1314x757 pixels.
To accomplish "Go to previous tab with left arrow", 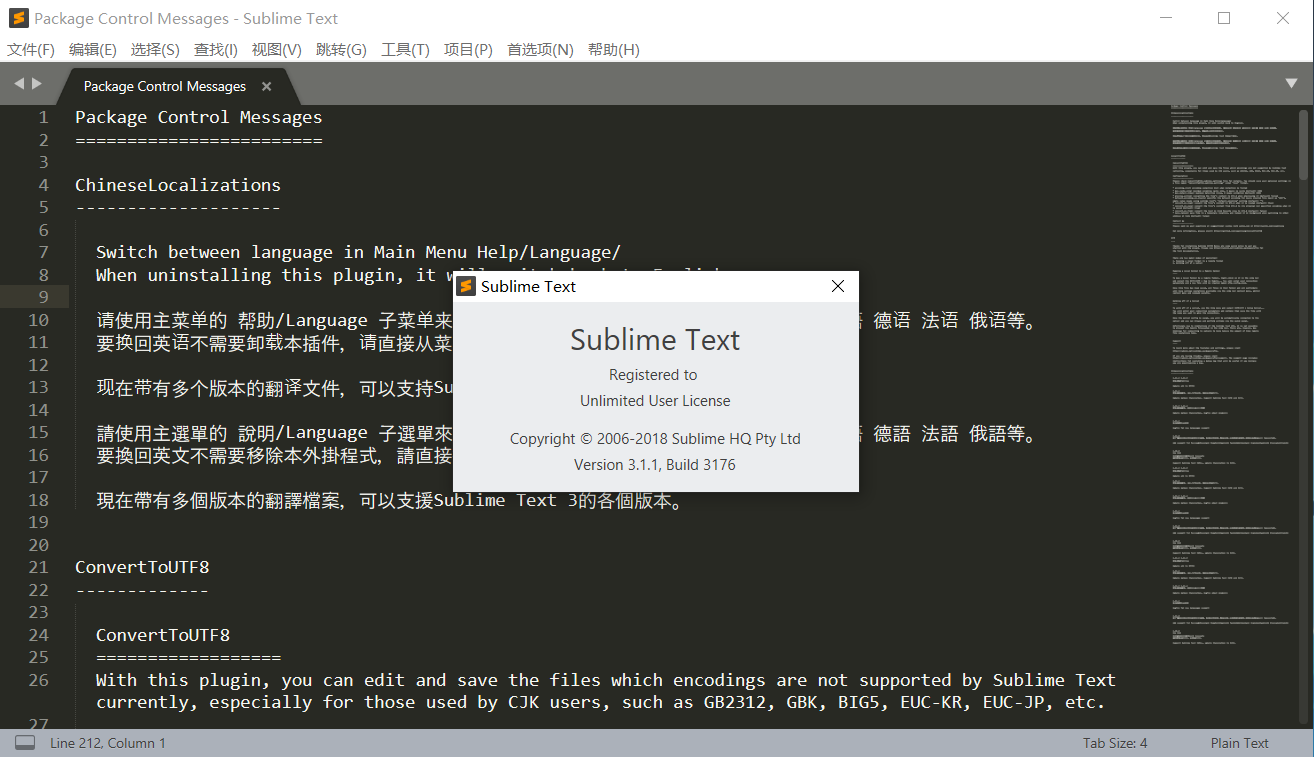I will pyautogui.click(x=19, y=84).
